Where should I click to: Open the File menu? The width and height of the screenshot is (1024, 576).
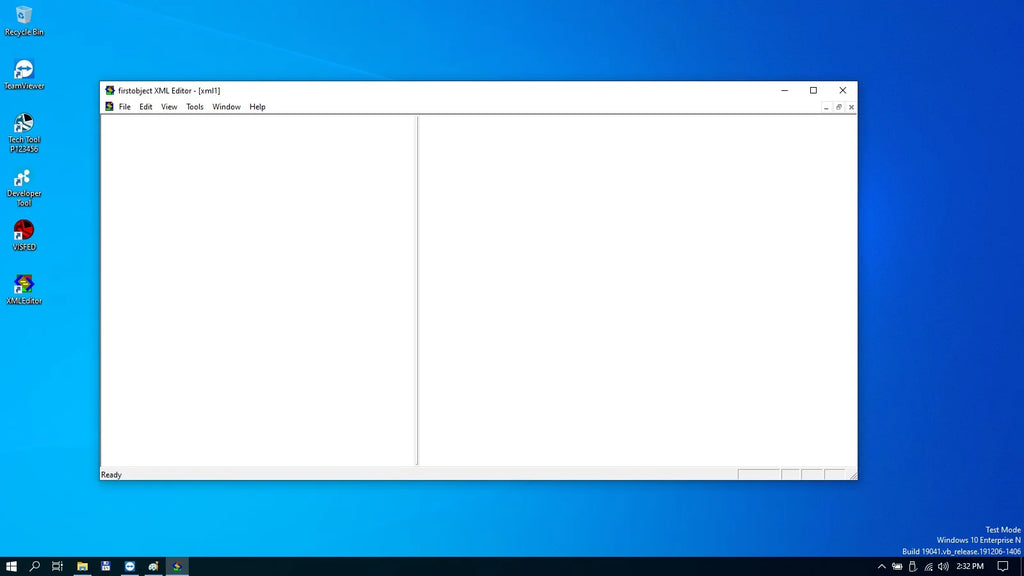124,107
